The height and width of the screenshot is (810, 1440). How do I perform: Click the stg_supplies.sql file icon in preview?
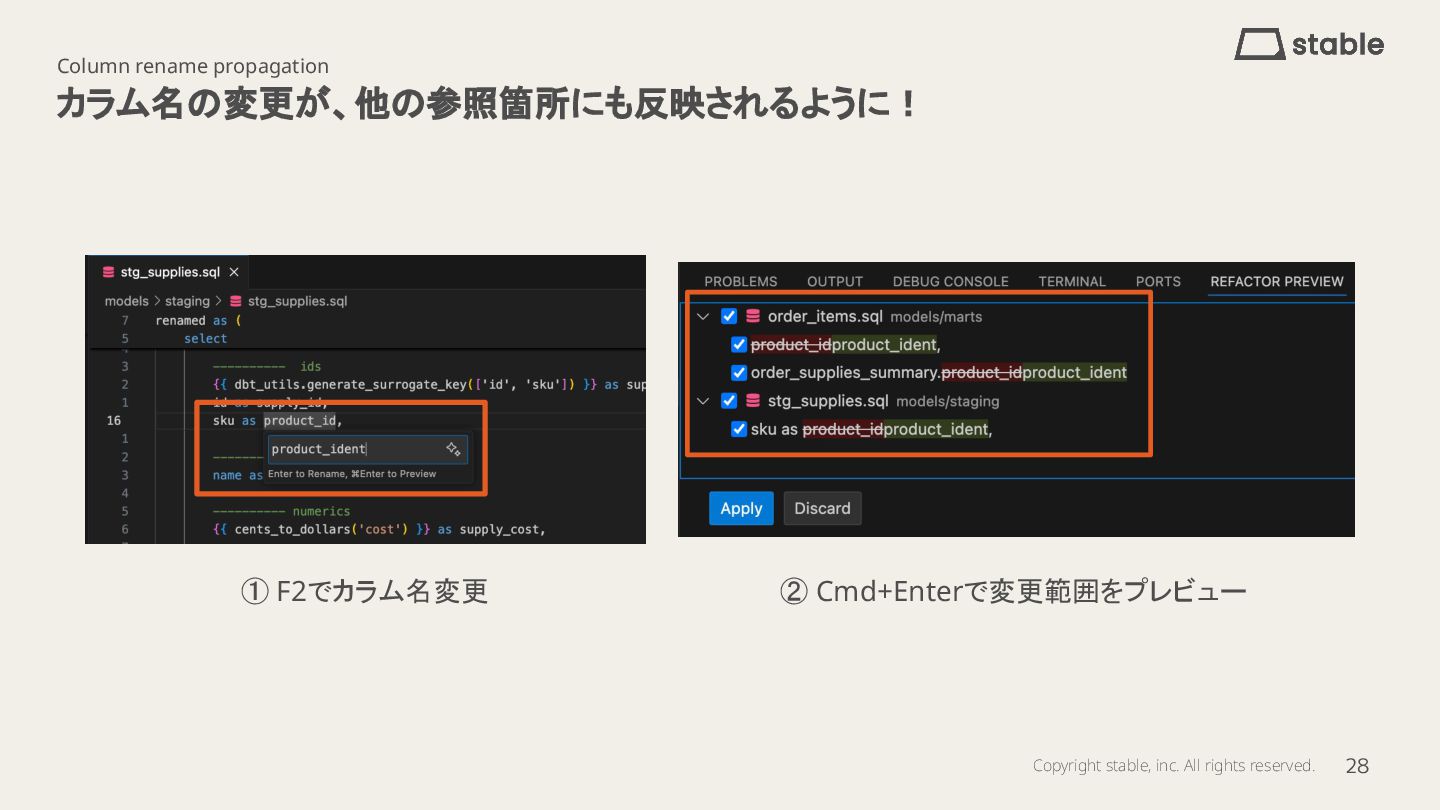click(x=753, y=401)
